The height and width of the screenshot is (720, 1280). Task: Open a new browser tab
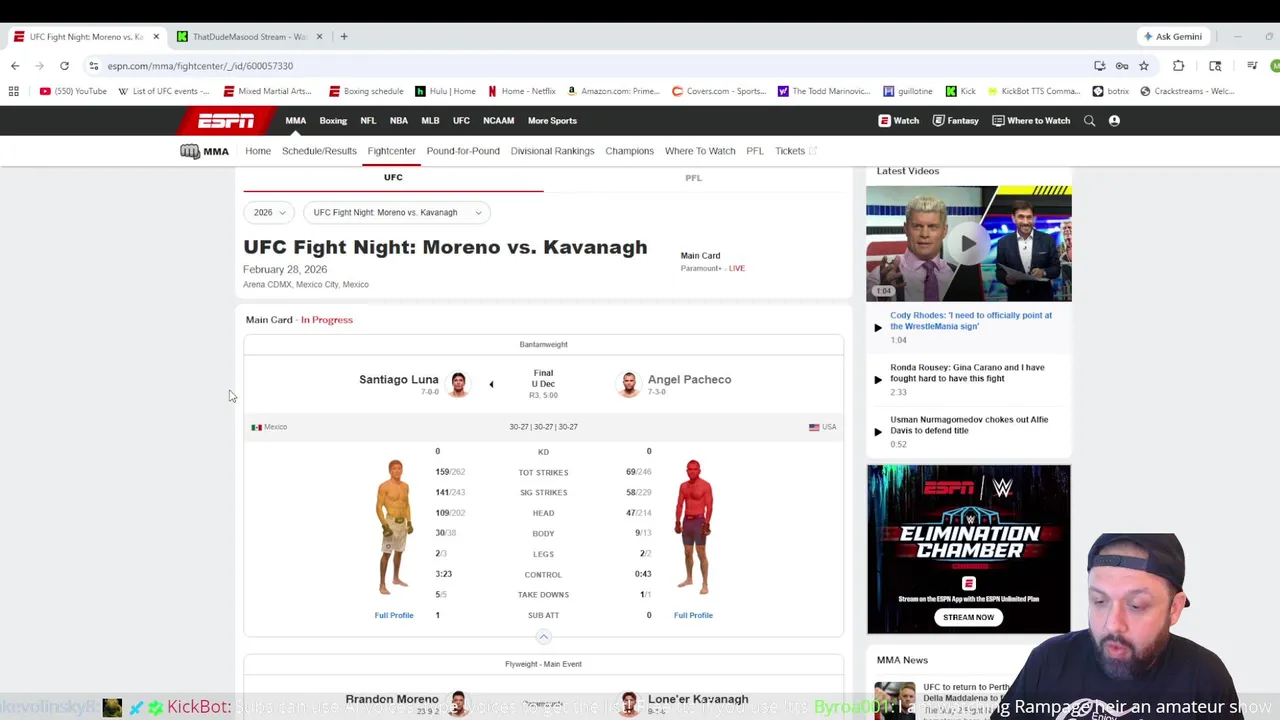(x=344, y=37)
